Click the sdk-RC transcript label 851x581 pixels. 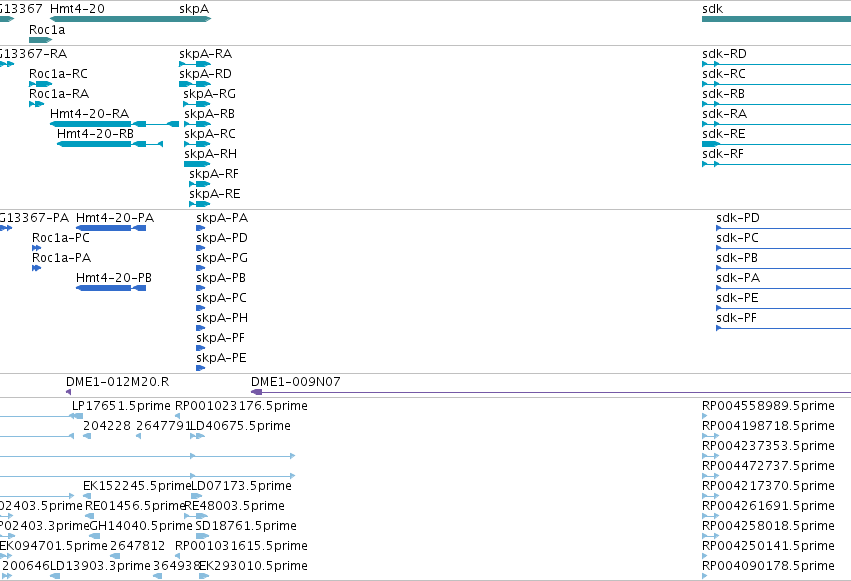pyautogui.click(x=723, y=74)
